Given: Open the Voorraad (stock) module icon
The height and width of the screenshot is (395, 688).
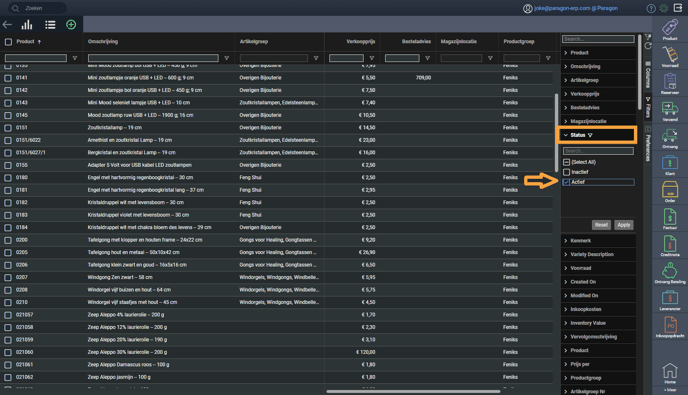Looking at the screenshot, I should click(670, 54).
